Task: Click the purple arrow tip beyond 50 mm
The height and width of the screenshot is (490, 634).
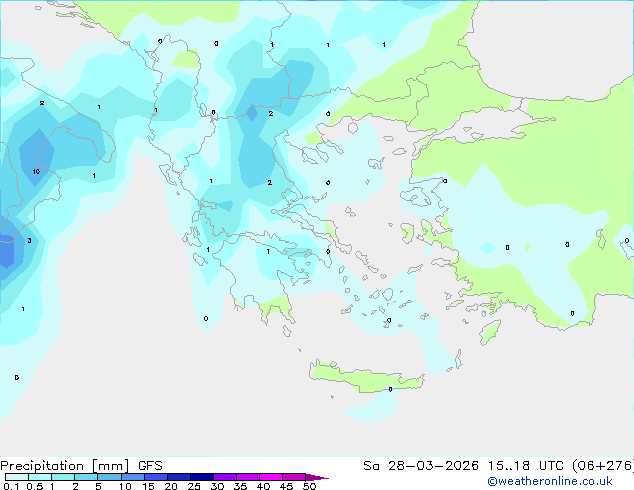Action: tap(317, 477)
